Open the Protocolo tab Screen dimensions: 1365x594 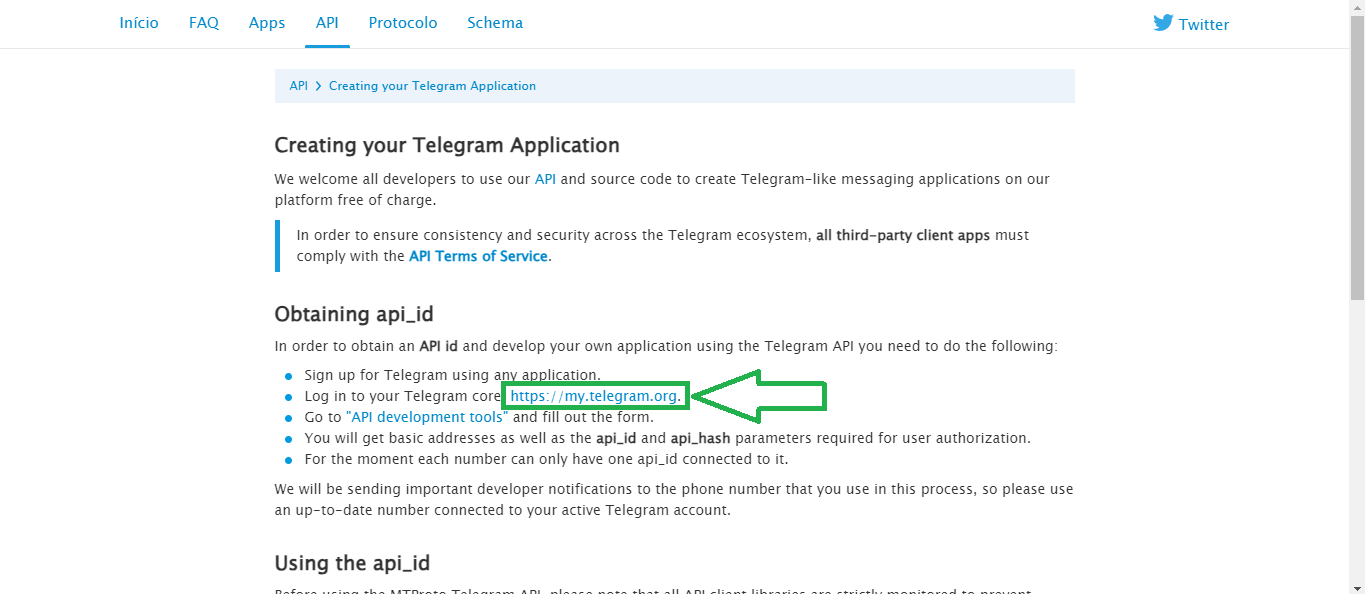403,23
